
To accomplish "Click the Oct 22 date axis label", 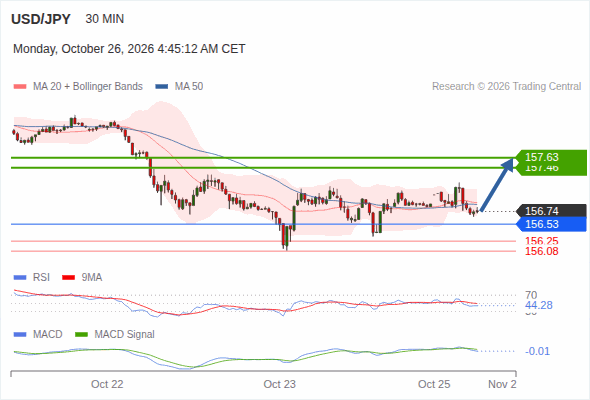I will point(107,384).
